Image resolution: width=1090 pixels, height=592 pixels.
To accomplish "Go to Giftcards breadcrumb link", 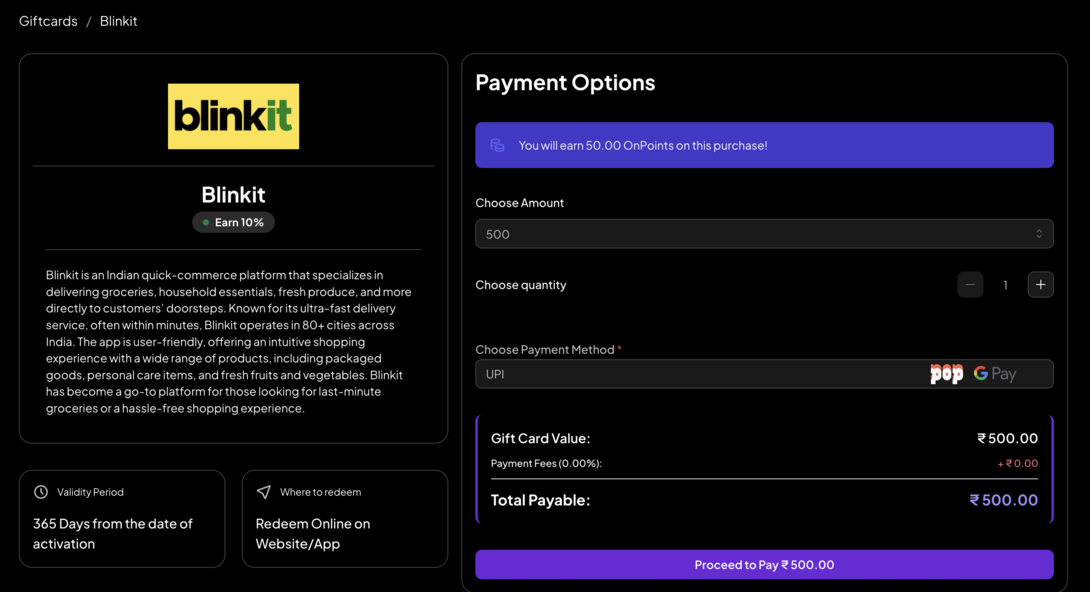I will [48, 21].
